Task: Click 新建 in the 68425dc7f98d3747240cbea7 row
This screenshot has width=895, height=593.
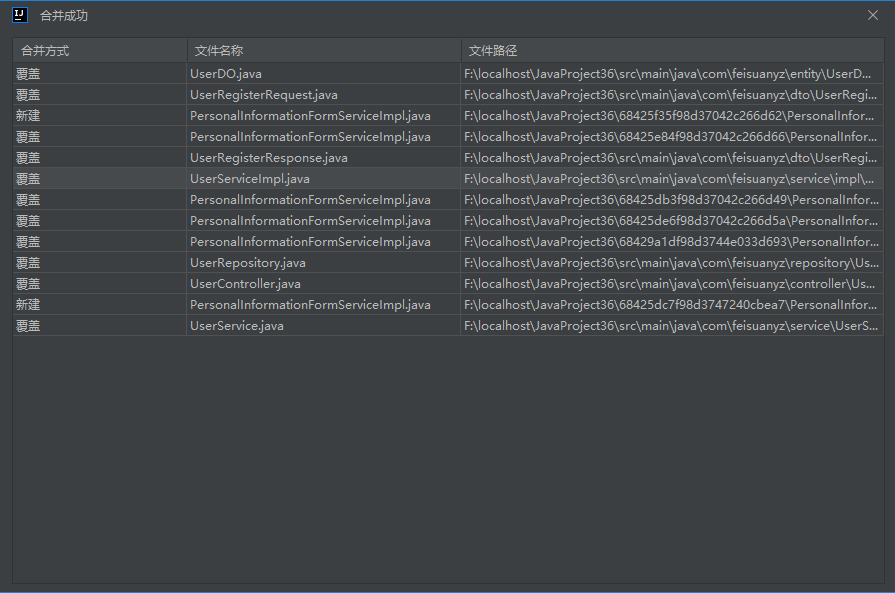Action: coord(28,305)
